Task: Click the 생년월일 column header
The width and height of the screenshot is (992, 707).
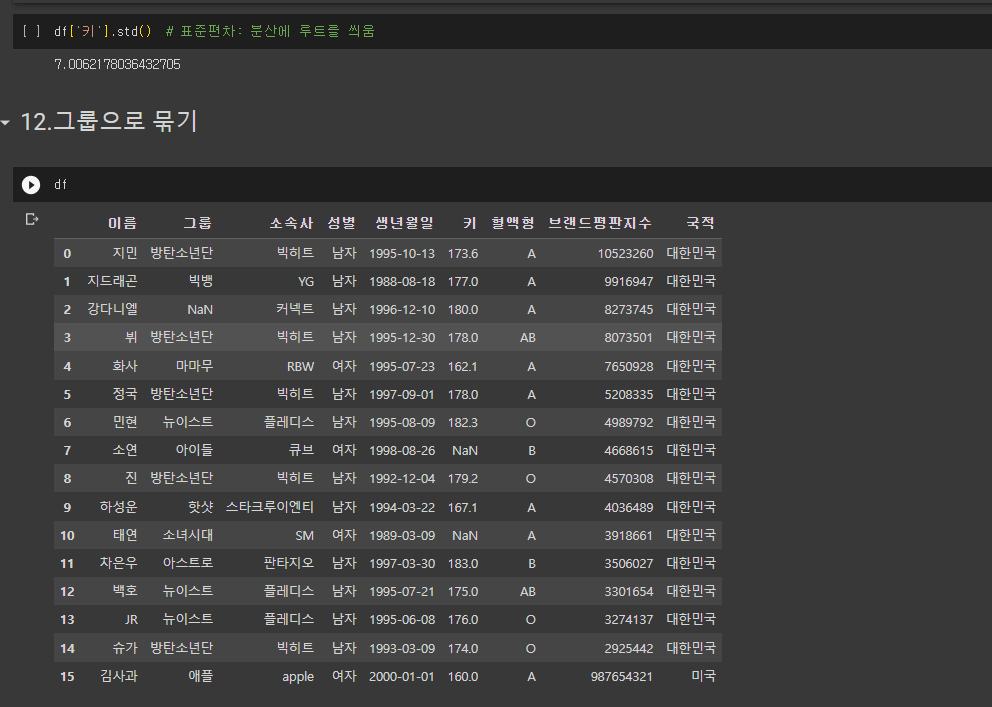Action: pyautogui.click(x=405, y=223)
